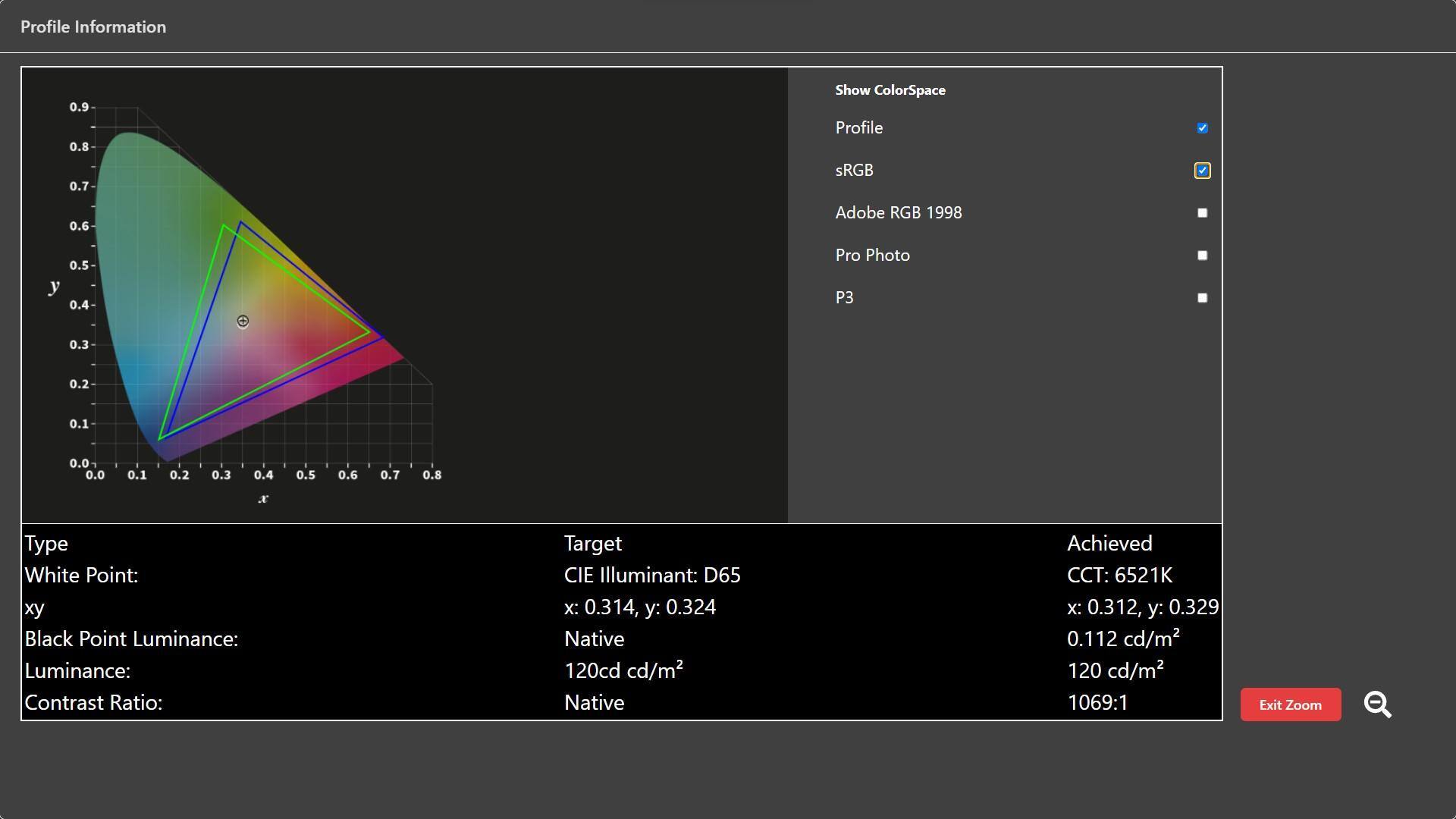Uncheck the Profile colorspace checkbox
This screenshot has height=819, width=1456.
pos(1202,128)
